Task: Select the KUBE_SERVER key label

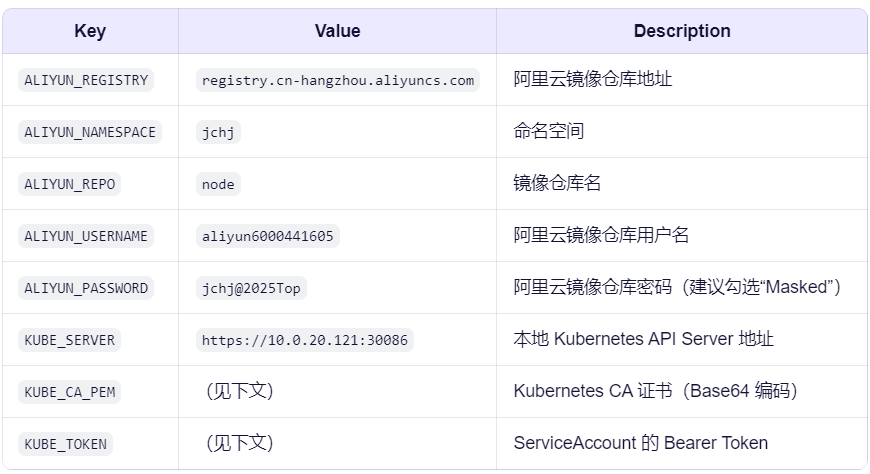Action: pyautogui.click(x=70, y=340)
